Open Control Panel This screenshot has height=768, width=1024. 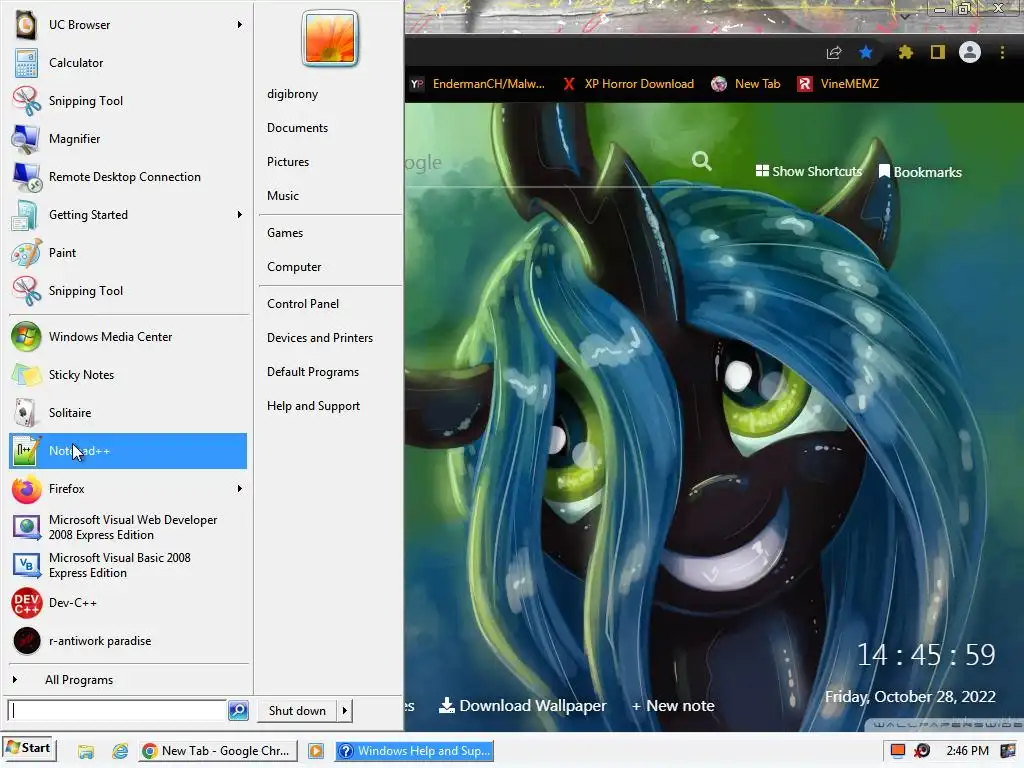303,304
